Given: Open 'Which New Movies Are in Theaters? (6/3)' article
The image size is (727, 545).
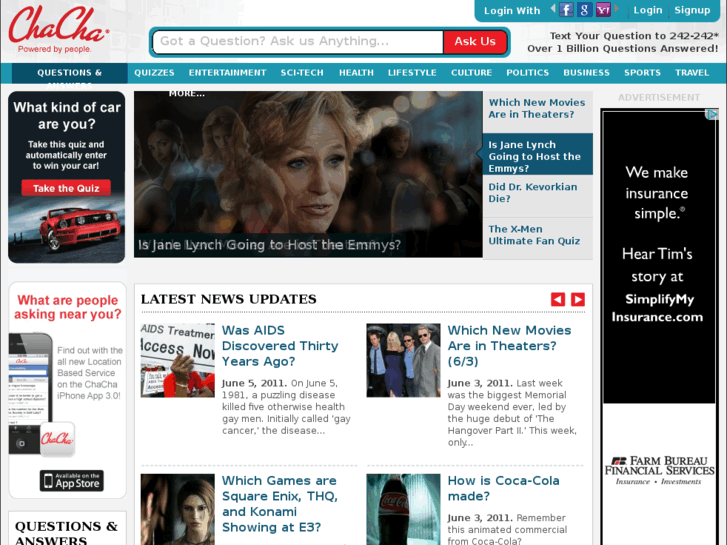Looking at the screenshot, I should (x=509, y=346).
